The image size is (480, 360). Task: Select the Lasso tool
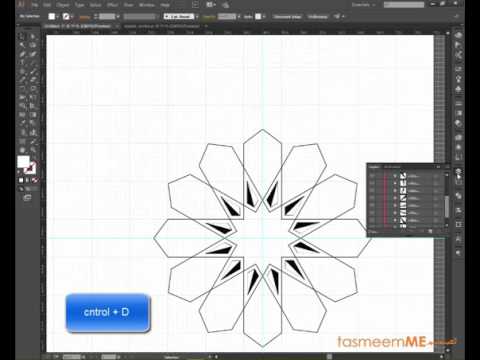click(x=33, y=45)
